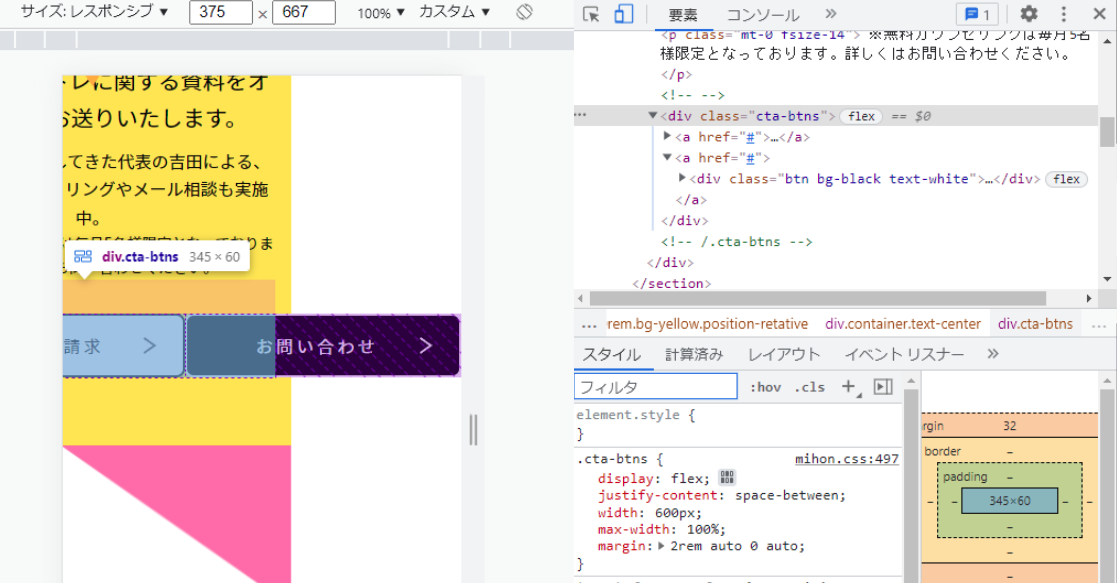This screenshot has height=583, width=1117.
Task: Select div.cta-btns in the breadcrumb
Action: click(1035, 324)
